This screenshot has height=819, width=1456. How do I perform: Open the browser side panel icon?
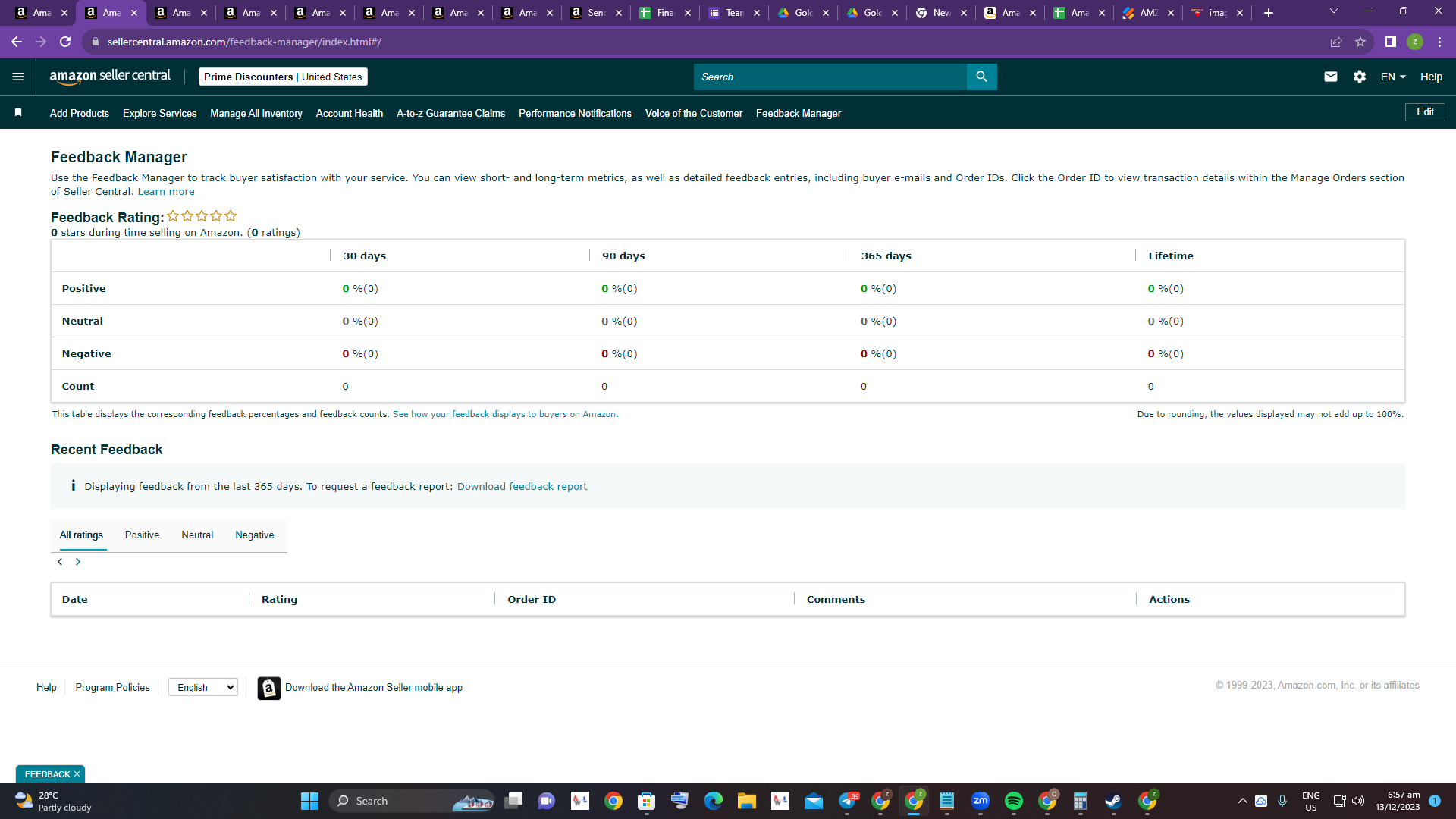pyautogui.click(x=1391, y=42)
